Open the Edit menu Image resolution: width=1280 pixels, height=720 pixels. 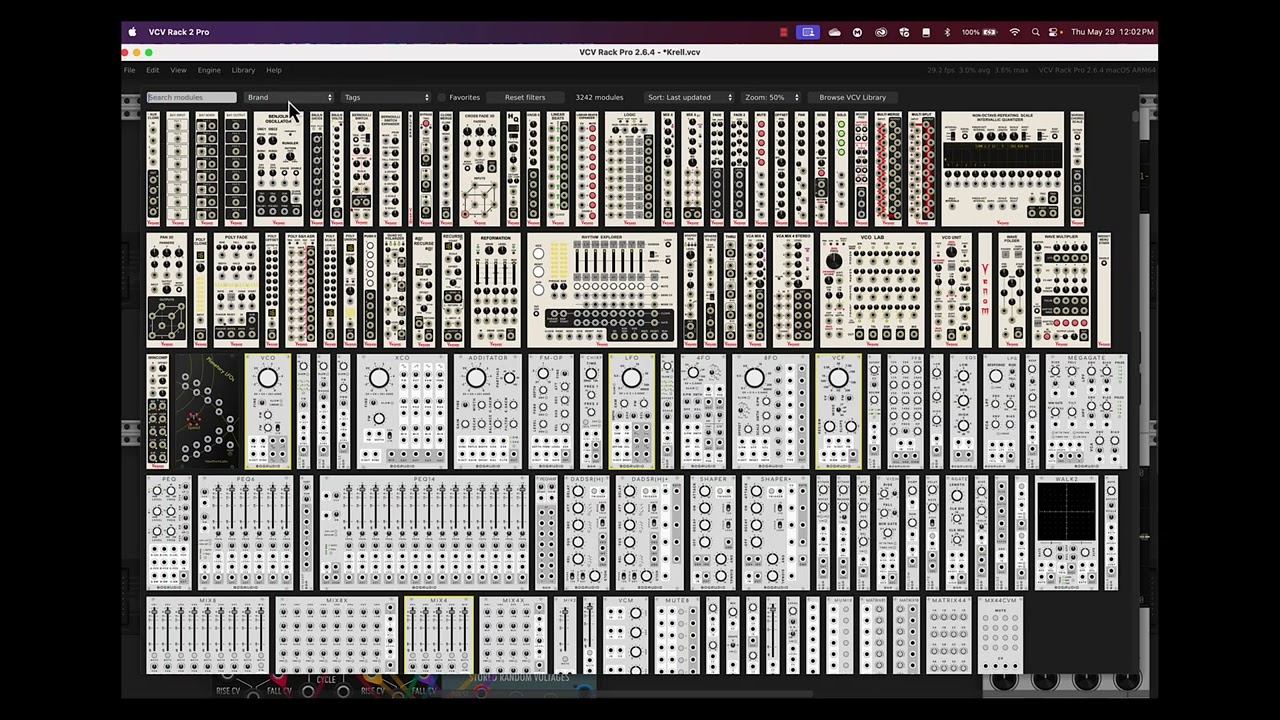(152, 70)
